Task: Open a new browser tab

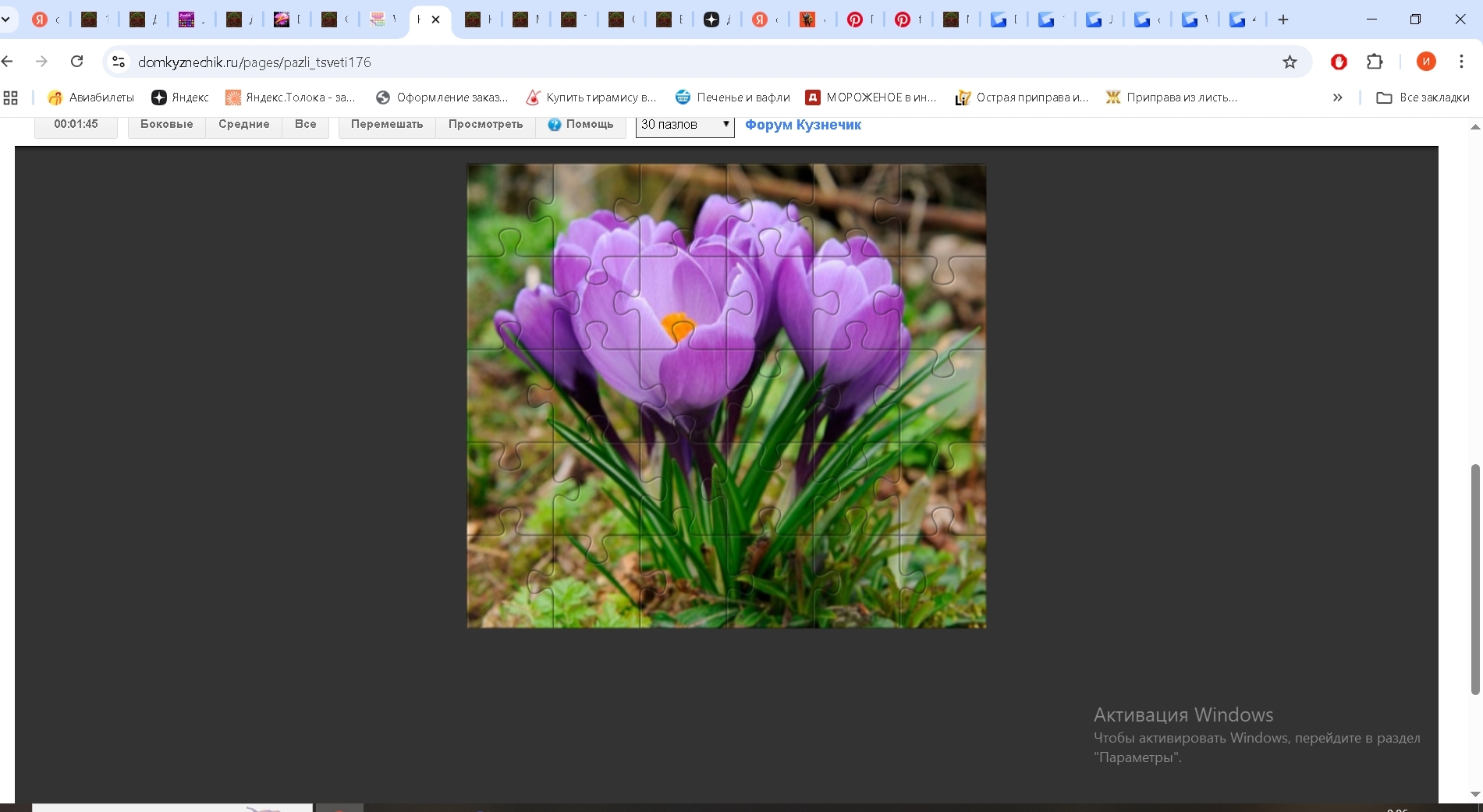Action: tap(1283, 20)
